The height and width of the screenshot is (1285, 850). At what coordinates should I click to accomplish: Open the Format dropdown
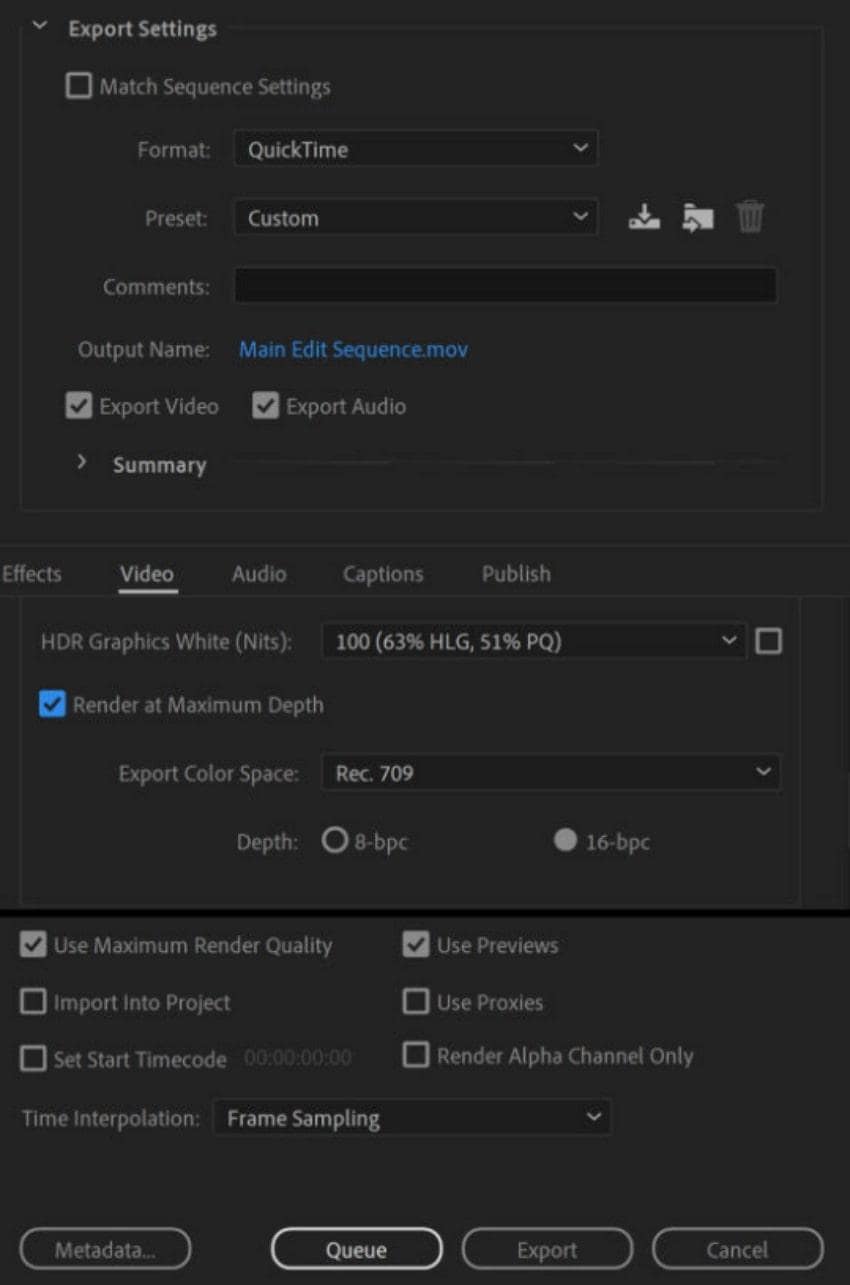415,149
